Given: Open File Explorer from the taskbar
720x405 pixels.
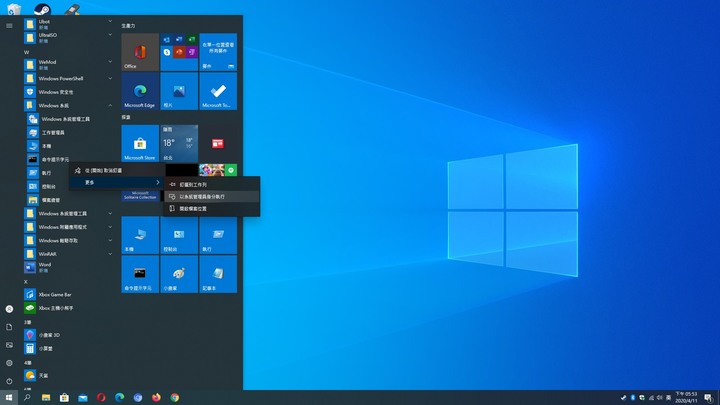Looking at the screenshot, I should [46, 398].
